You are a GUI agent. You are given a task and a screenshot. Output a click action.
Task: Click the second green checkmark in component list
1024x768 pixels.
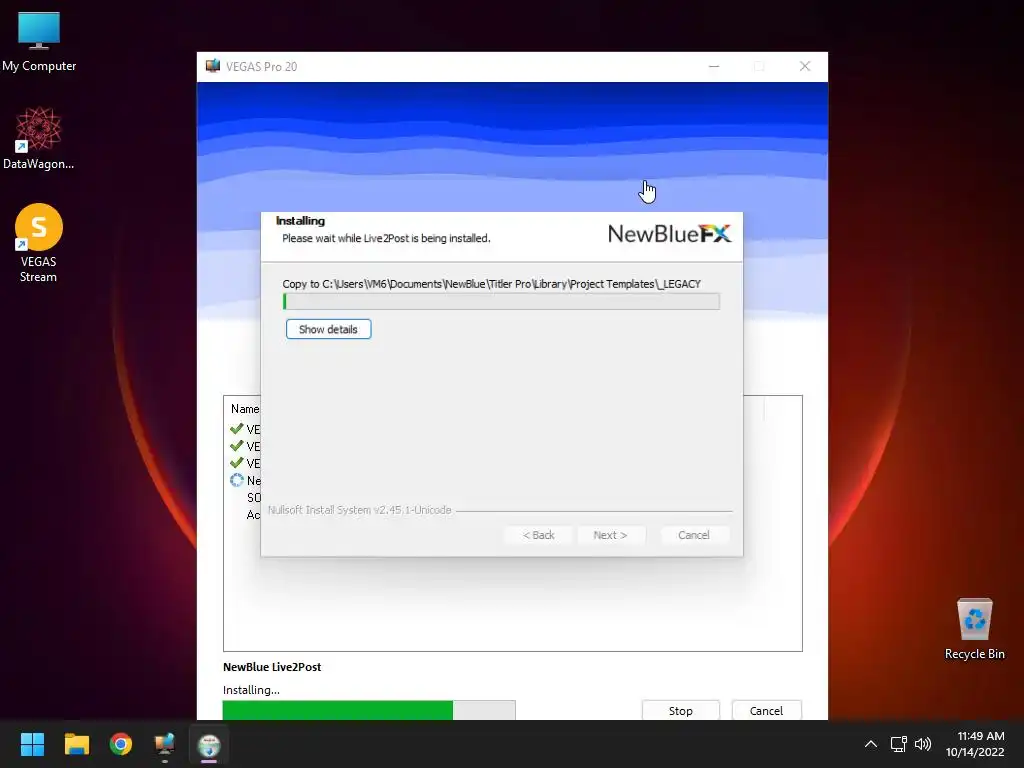pyautogui.click(x=236, y=446)
